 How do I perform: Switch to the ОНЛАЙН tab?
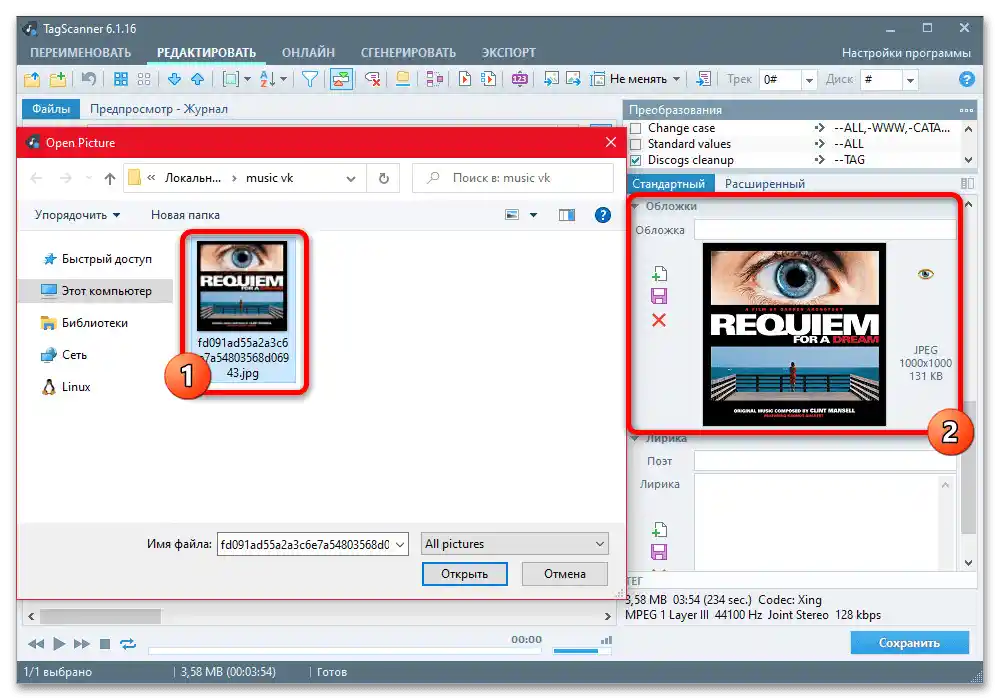coord(308,53)
